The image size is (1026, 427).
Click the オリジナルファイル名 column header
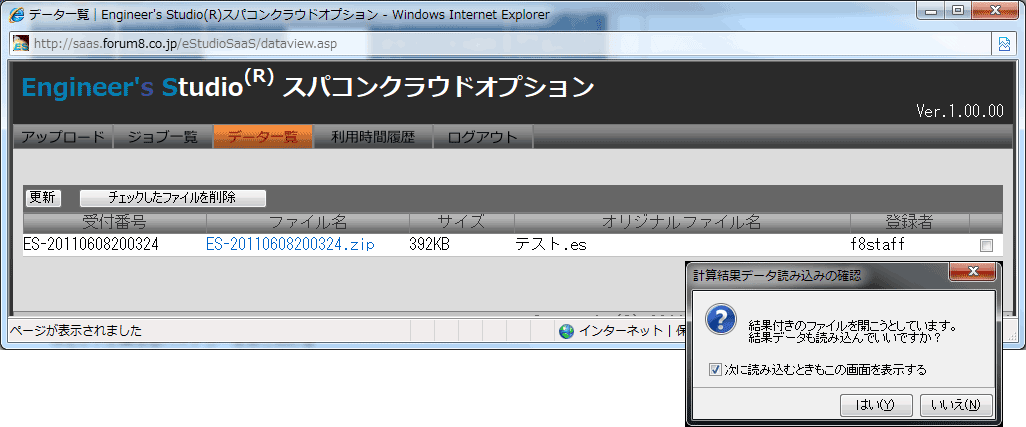682,222
